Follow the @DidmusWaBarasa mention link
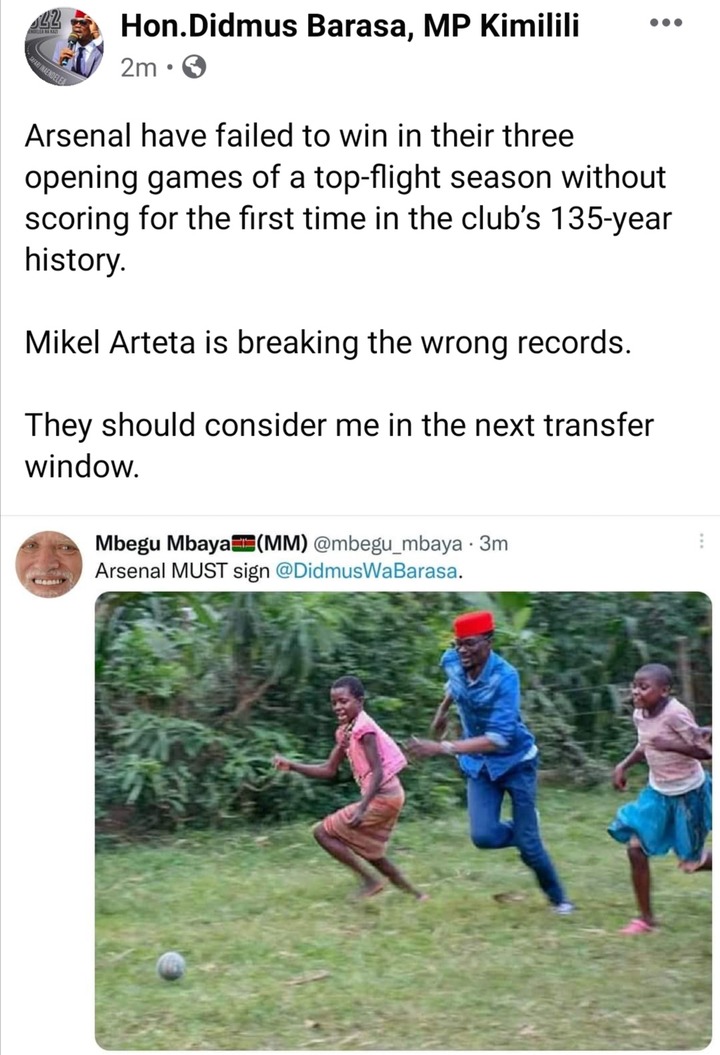The height and width of the screenshot is (1055, 720). tap(367, 571)
